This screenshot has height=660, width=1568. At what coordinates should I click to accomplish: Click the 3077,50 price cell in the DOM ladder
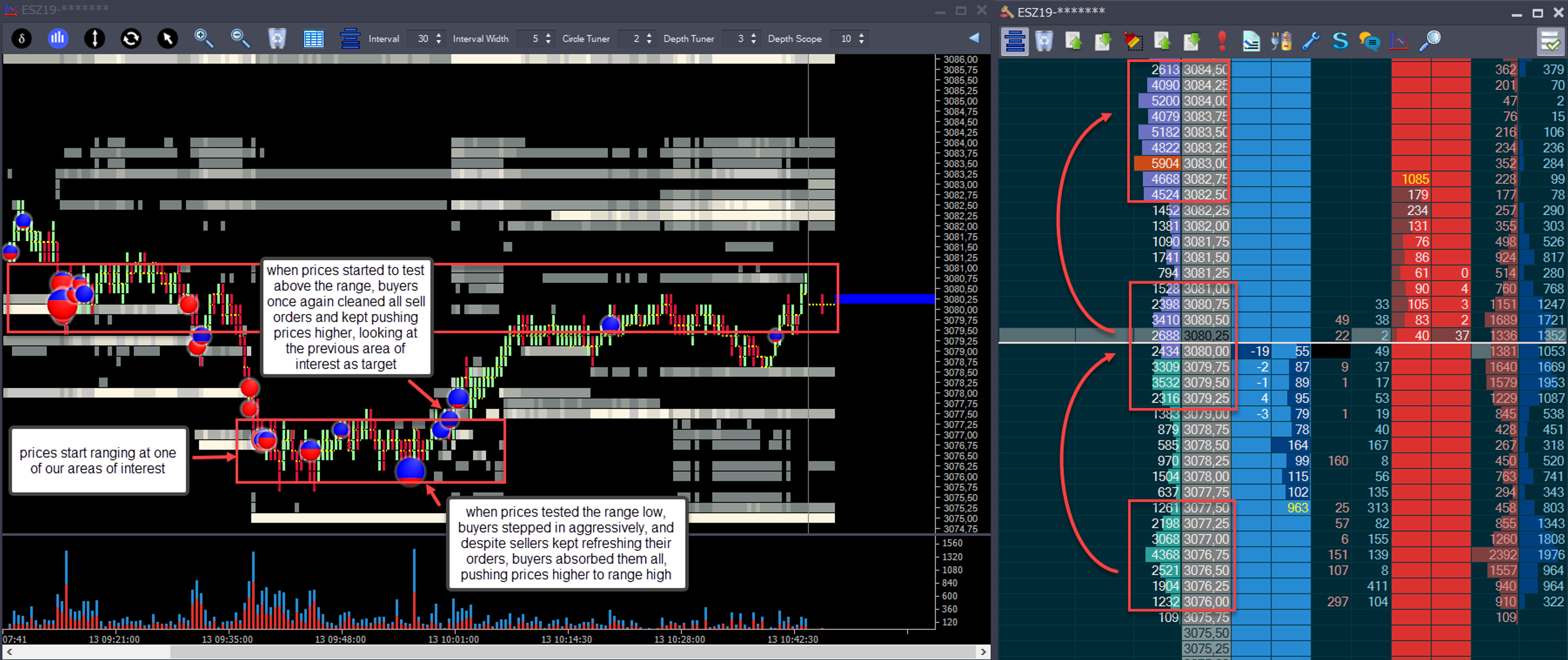[1206, 508]
